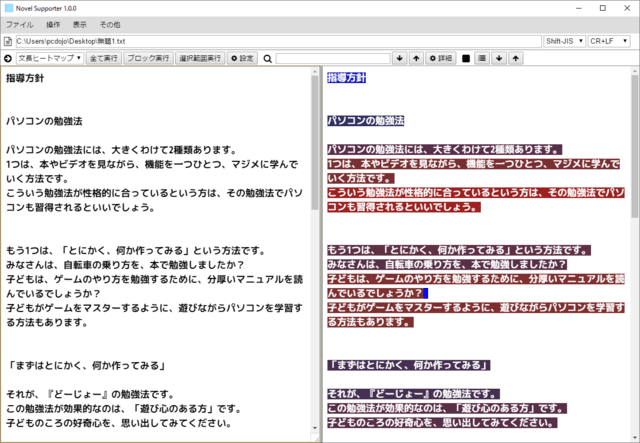Run 選択範囲実行 on the selection

pyautogui.click(x=199, y=59)
